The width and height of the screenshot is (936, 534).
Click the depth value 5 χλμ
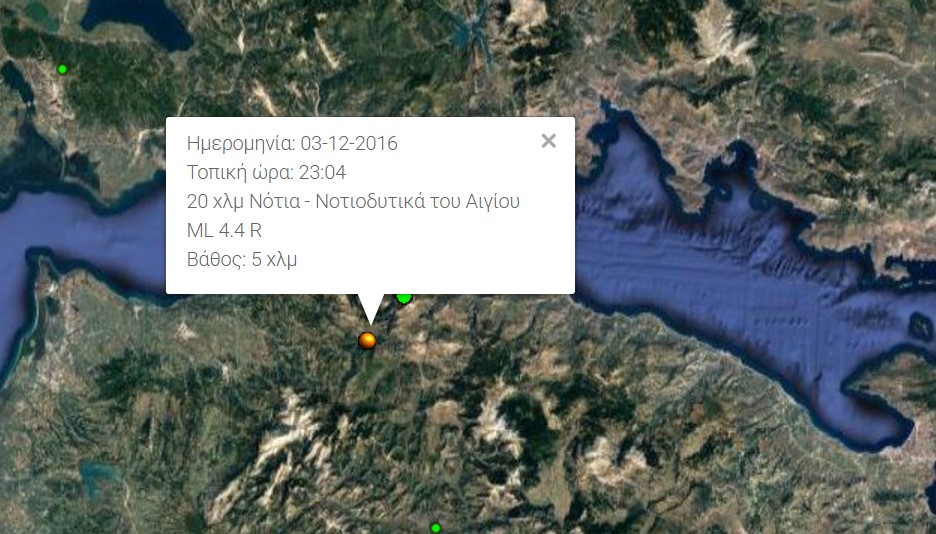coord(274,260)
